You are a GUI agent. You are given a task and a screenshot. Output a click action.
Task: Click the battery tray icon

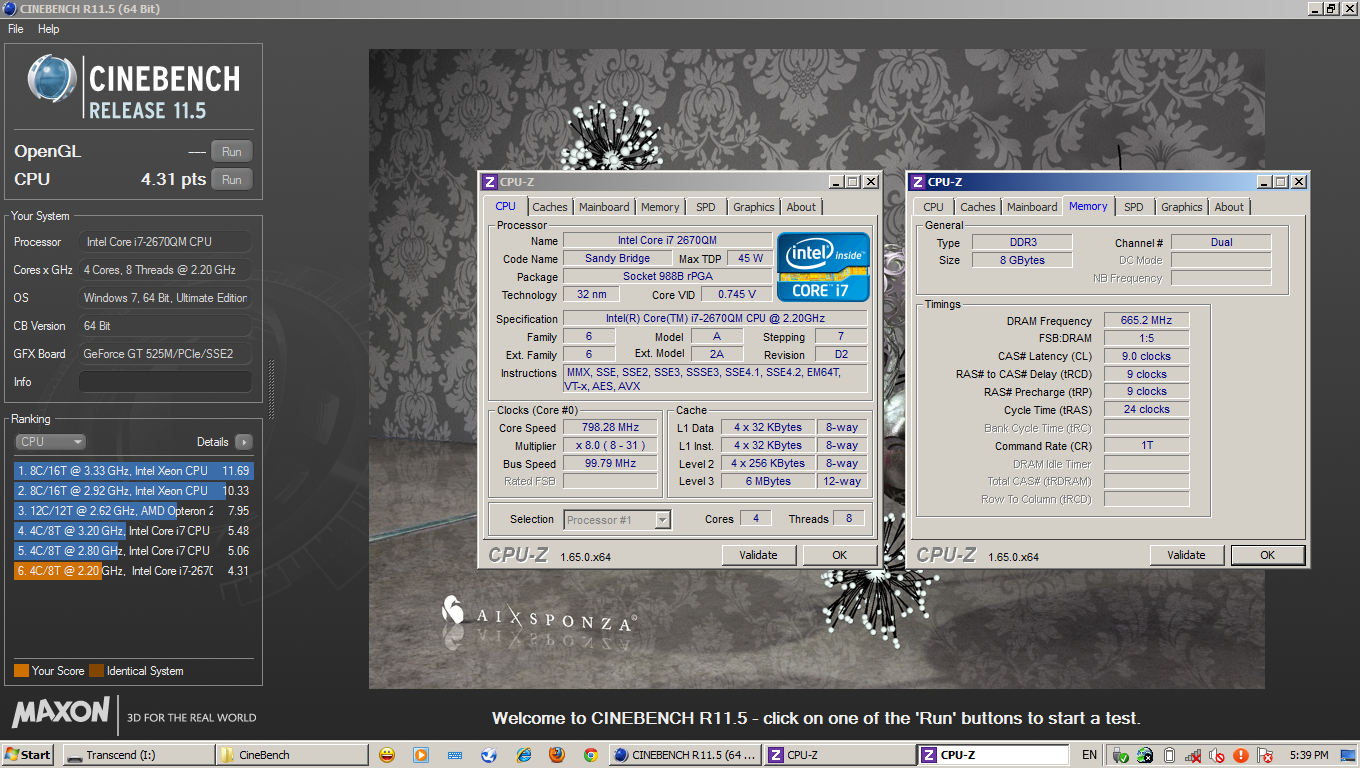click(1169, 755)
